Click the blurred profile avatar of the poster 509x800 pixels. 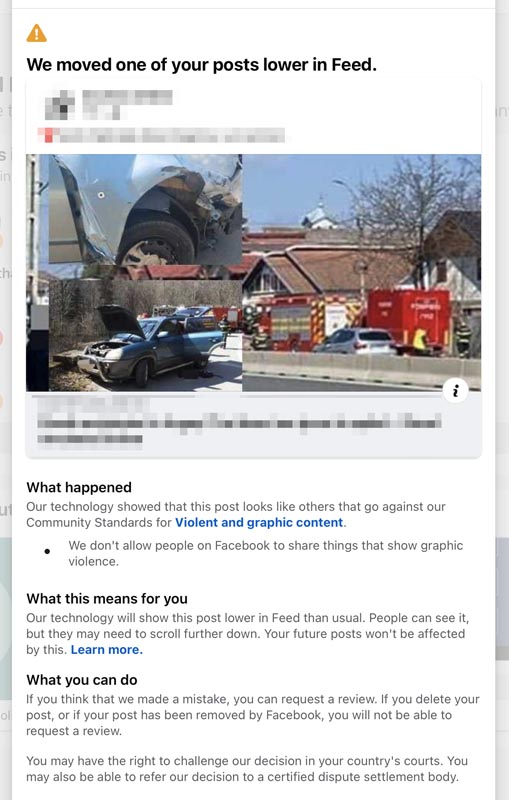coord(60,105)
